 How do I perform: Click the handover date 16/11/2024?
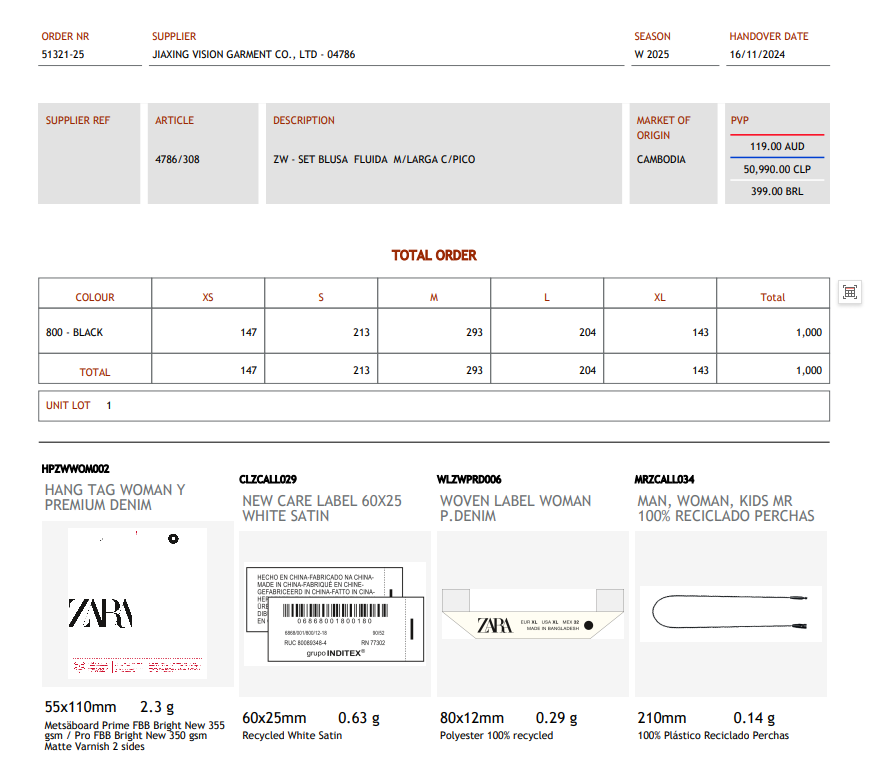(x=757, y=55)
